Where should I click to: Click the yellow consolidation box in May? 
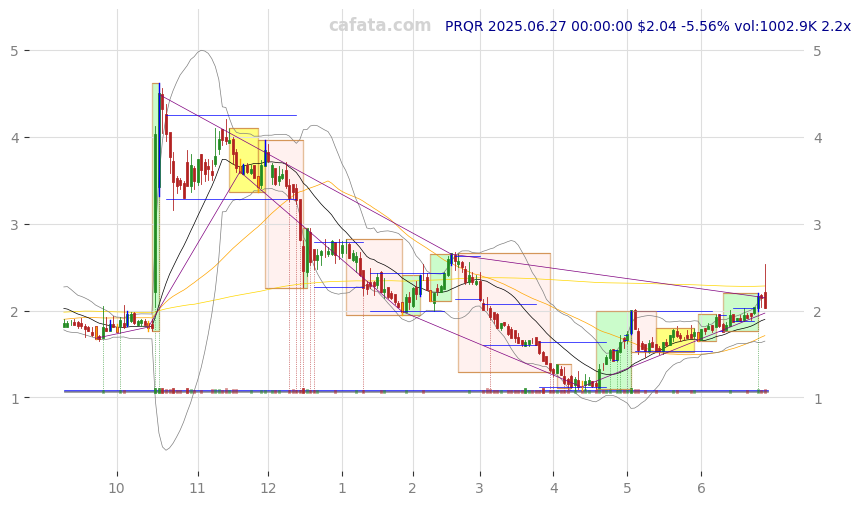(x=676, y=340)
